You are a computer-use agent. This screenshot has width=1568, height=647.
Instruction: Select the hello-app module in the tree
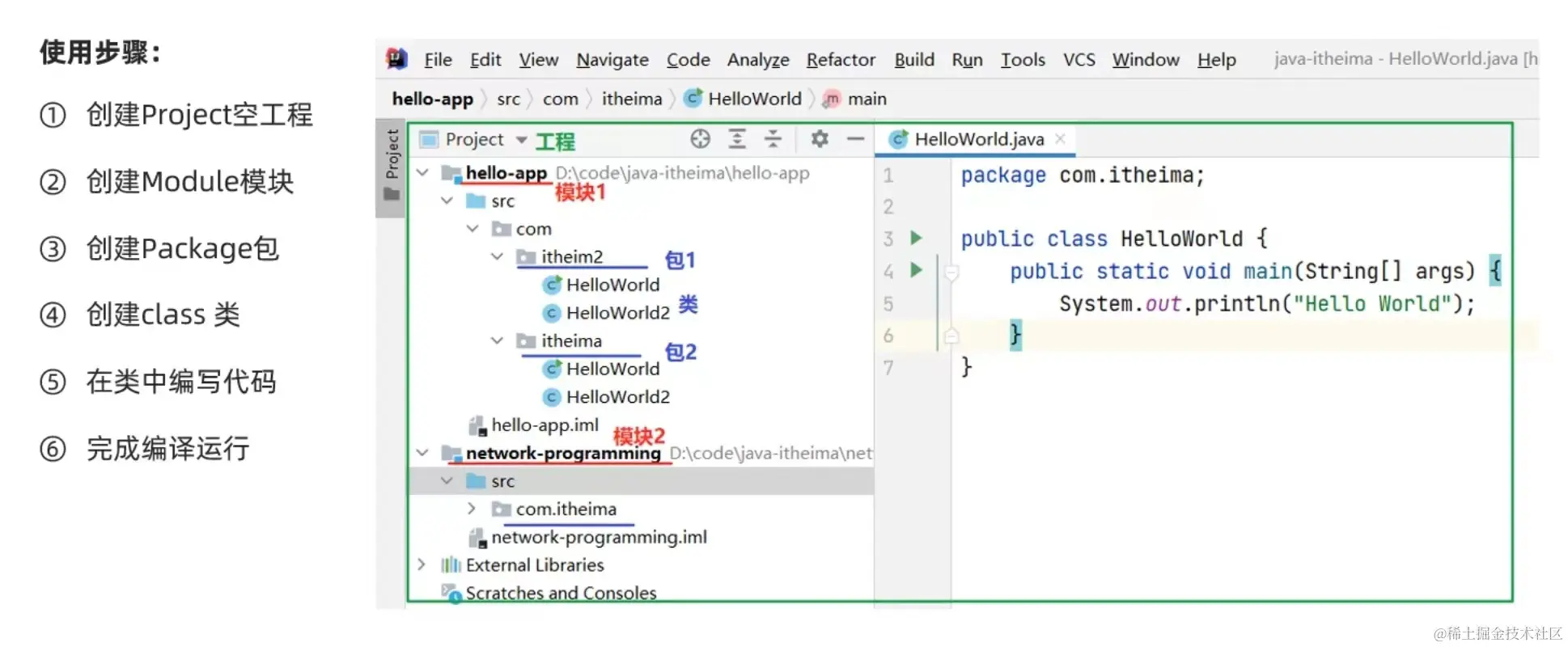506,172
